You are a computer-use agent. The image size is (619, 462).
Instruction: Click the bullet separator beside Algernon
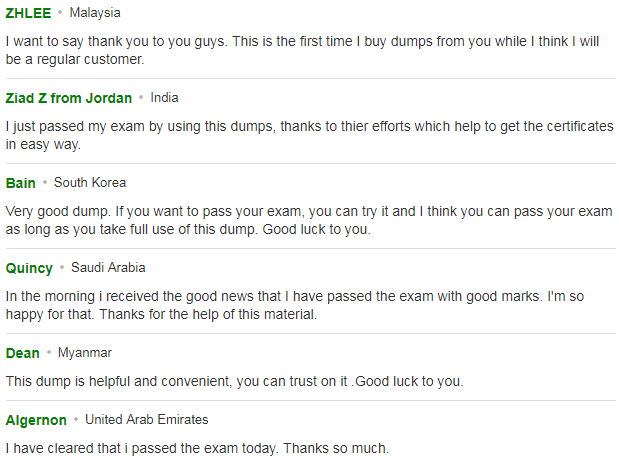(76, 419)
